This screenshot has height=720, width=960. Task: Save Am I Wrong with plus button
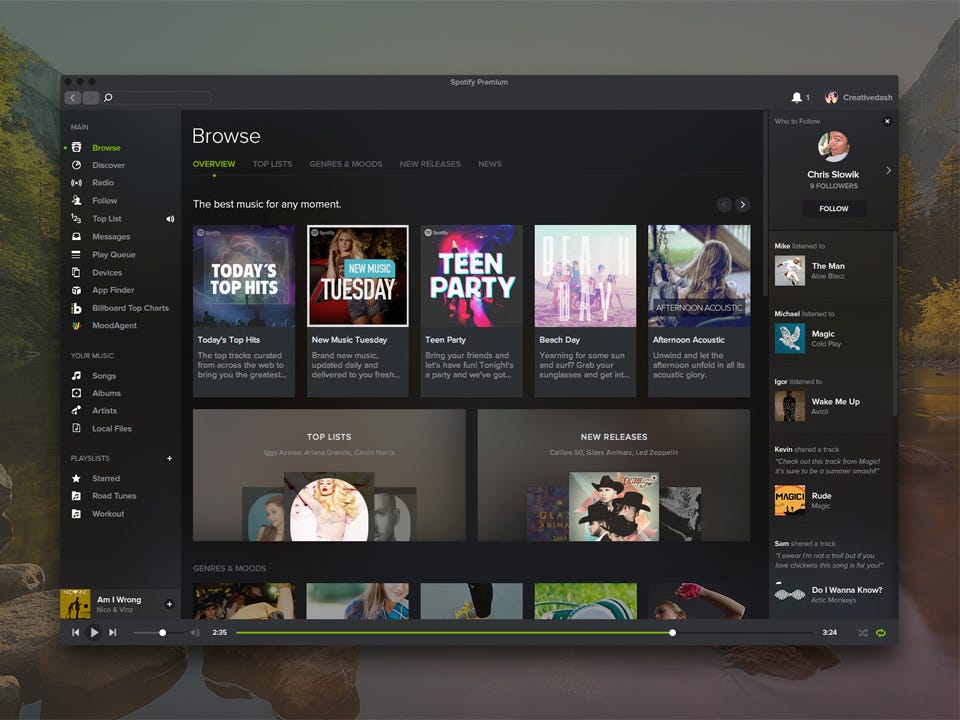point(170,604)
